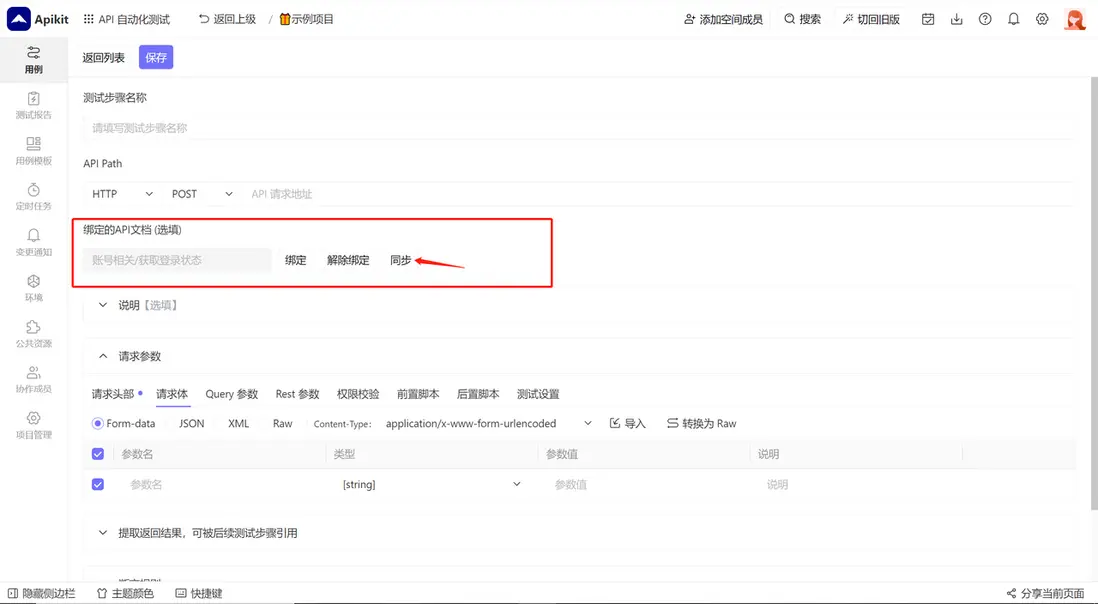This screenshot has width=1098, height=604.
Task: Toggle the parameter row checkbox
Action: coord(98,484)
